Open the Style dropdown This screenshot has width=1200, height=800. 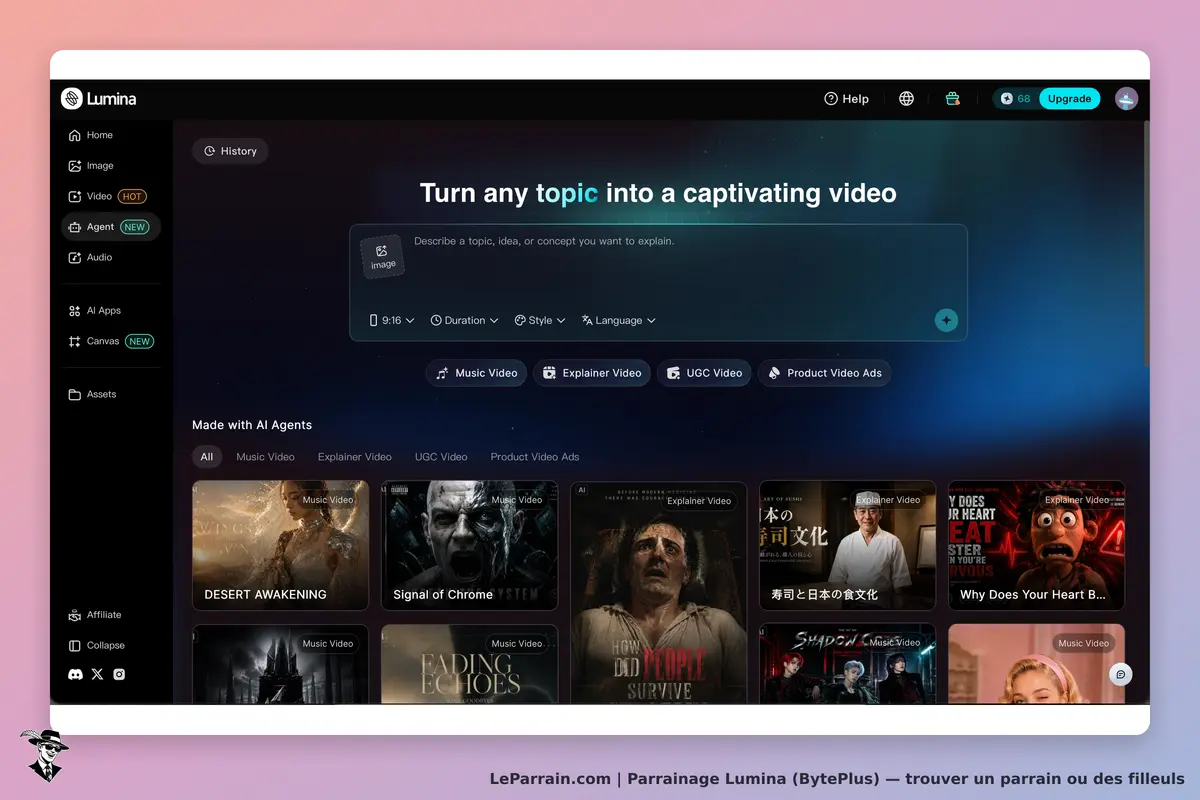point(540,321)
